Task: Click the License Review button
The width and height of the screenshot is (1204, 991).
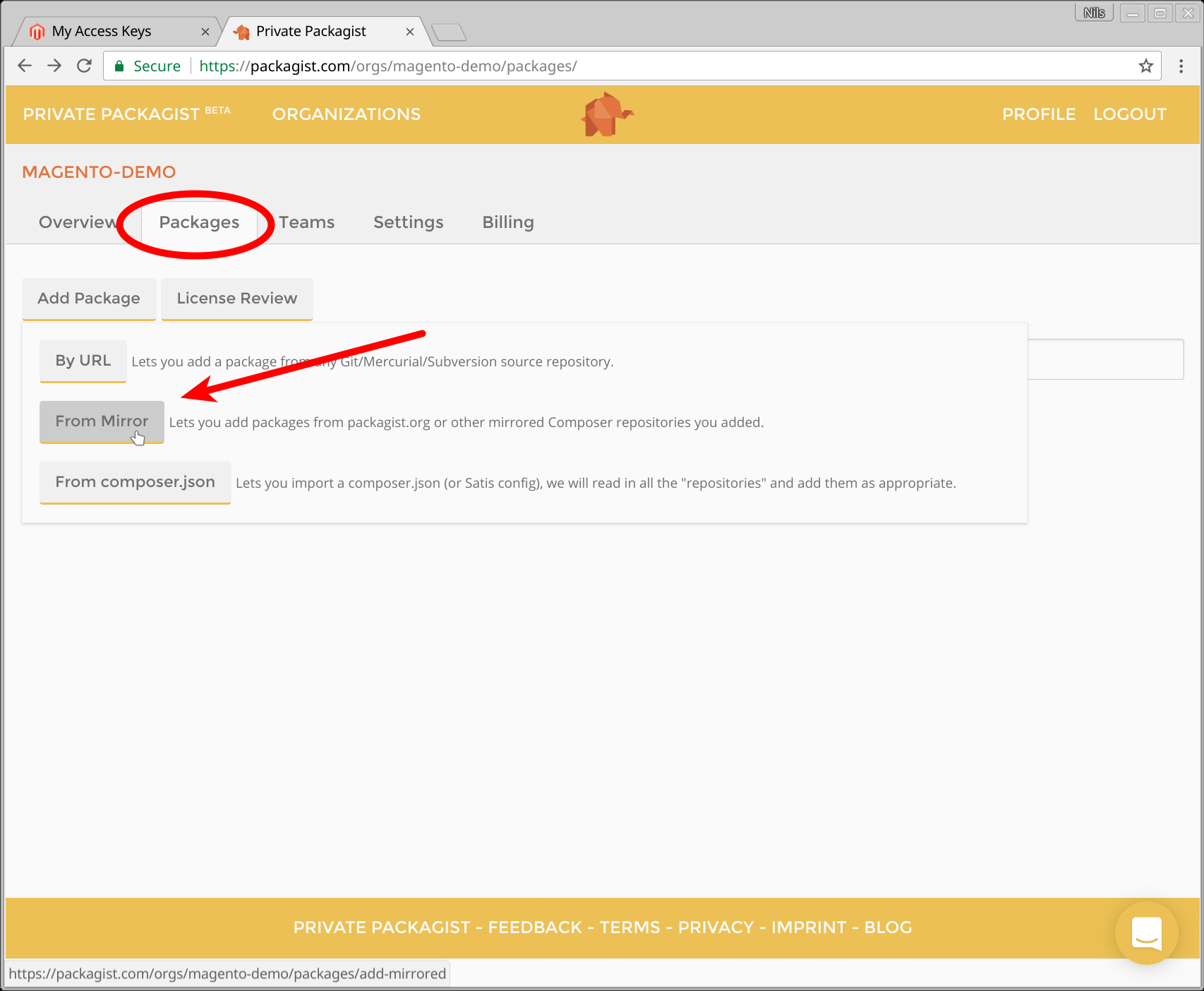Action: (237, 299)
